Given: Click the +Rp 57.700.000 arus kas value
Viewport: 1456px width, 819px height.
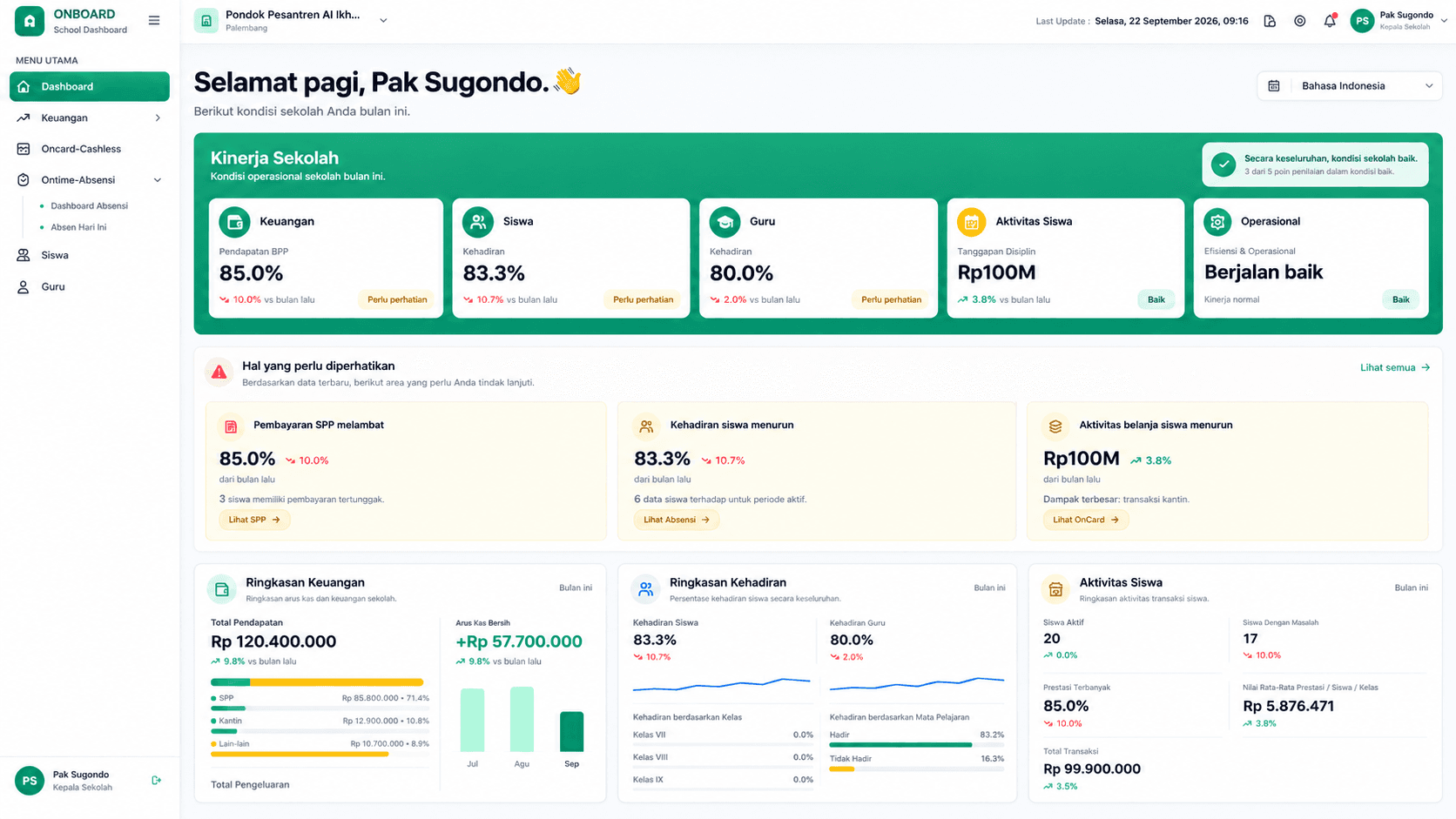Looking at the screenshot, I should (x=519, y=641).
